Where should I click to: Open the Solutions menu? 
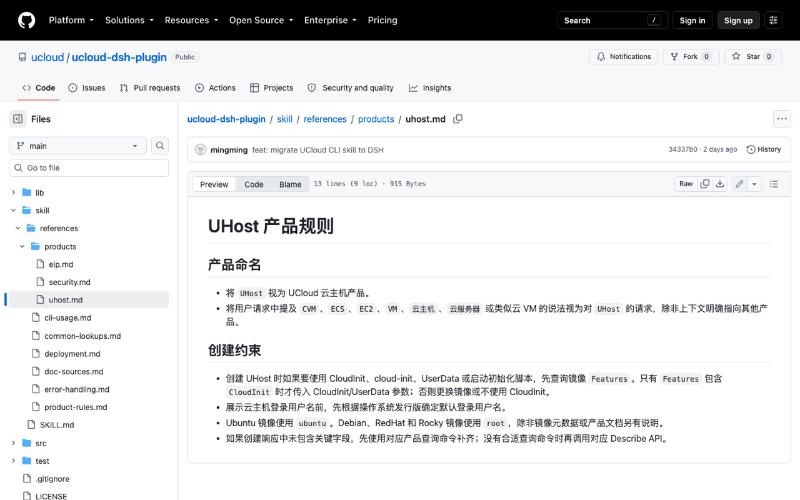point(129,20)
